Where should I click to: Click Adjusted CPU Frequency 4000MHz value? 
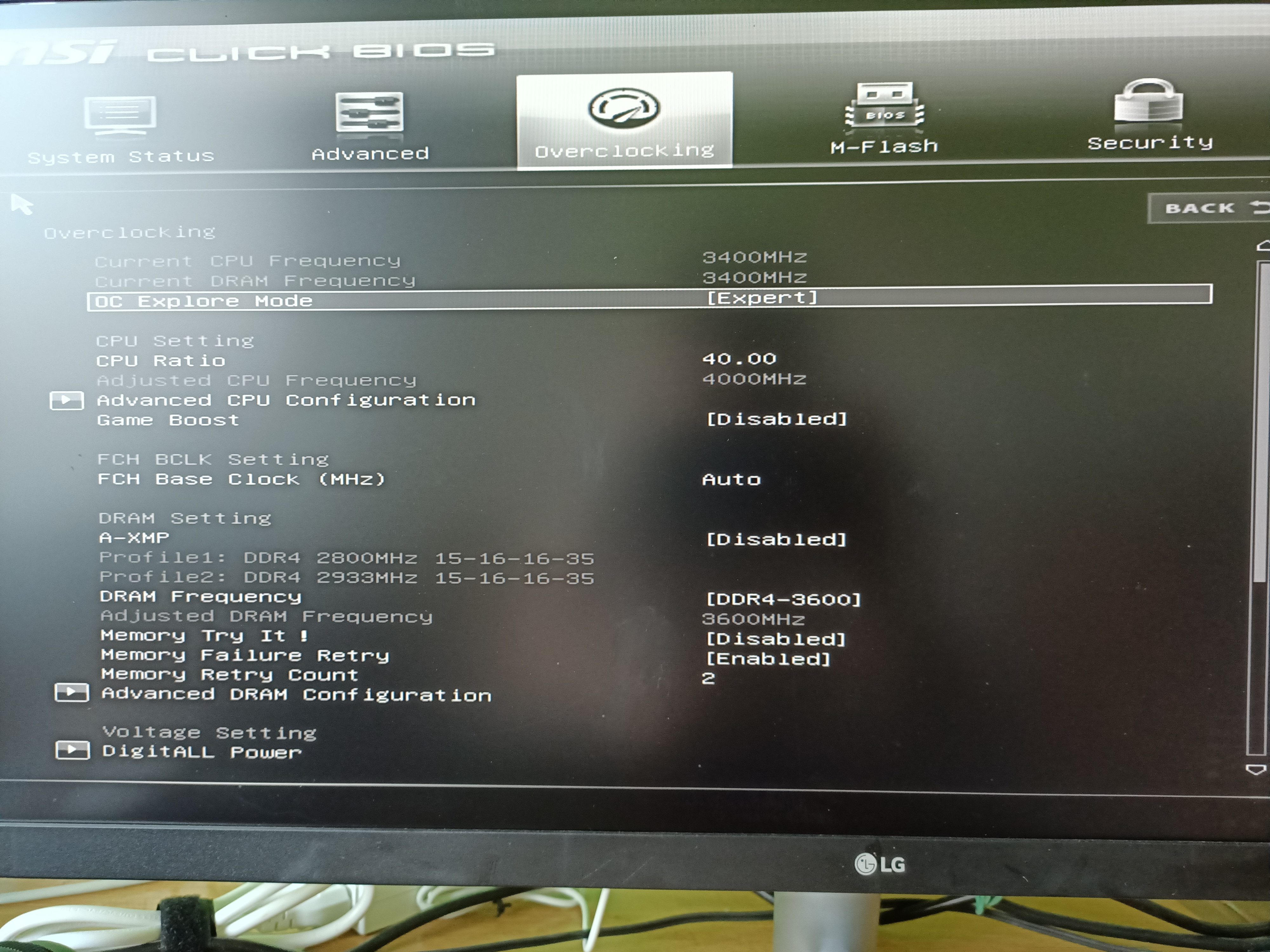[x=754, y=379]
